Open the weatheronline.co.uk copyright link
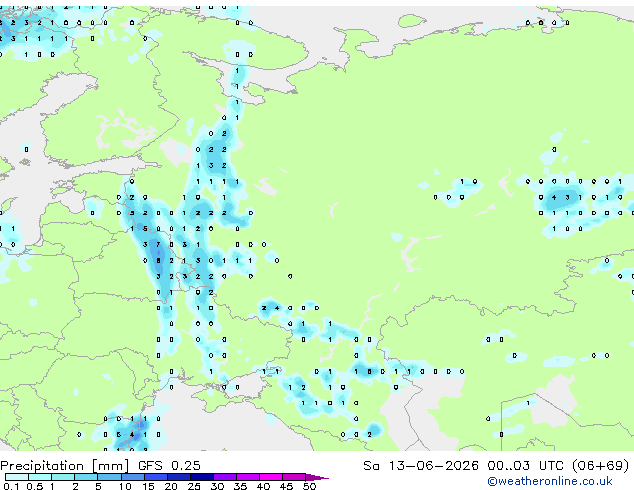 coord(550,481)
